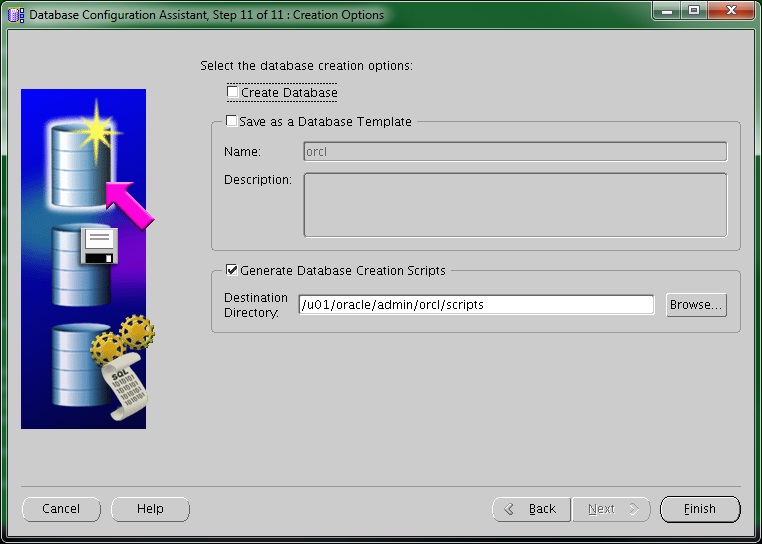This screenshot has height=544, width=762.
Task: Click the 'Destination Directory:' label
Action: 256,305
